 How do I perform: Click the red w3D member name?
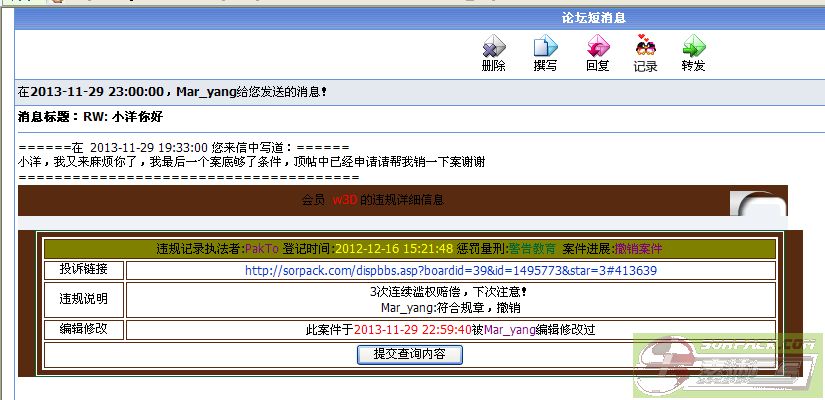pos(344,200)
